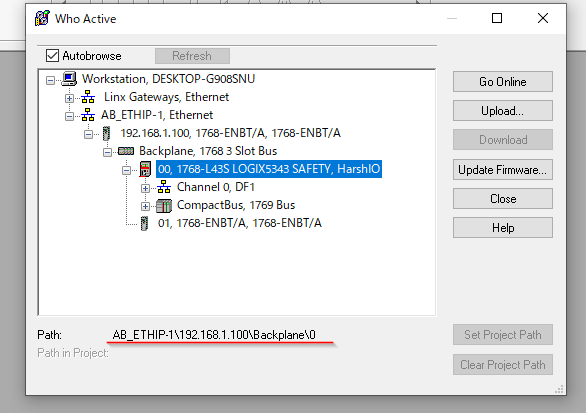Viewport: 586px width, 413px height.
Task: Expand the CompactBus, 1769 Bus node
Action: (x=145, y=206)
